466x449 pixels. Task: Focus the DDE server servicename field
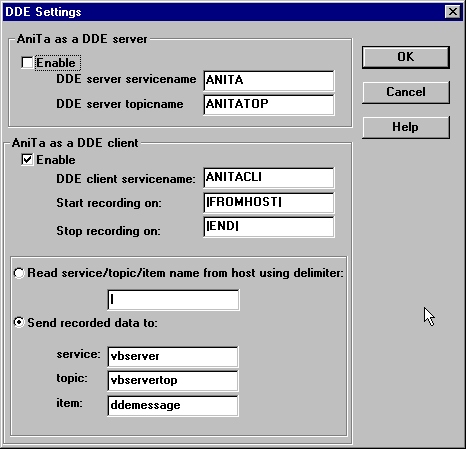269,80
